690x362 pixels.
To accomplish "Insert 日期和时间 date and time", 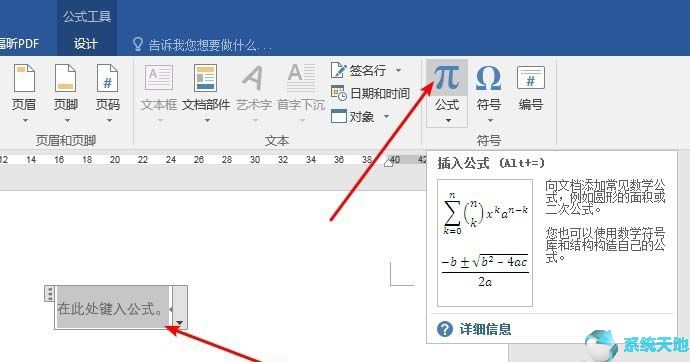I will 371,93.
